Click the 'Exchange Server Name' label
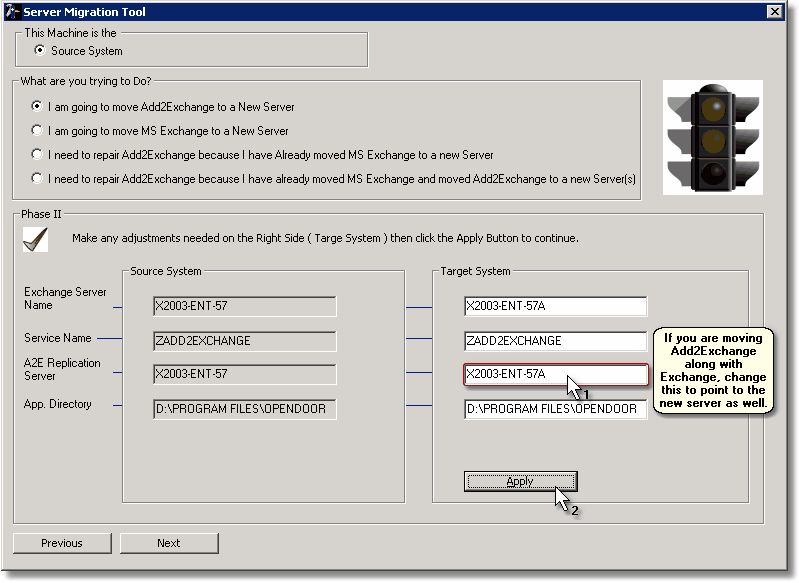 point(65,299)
